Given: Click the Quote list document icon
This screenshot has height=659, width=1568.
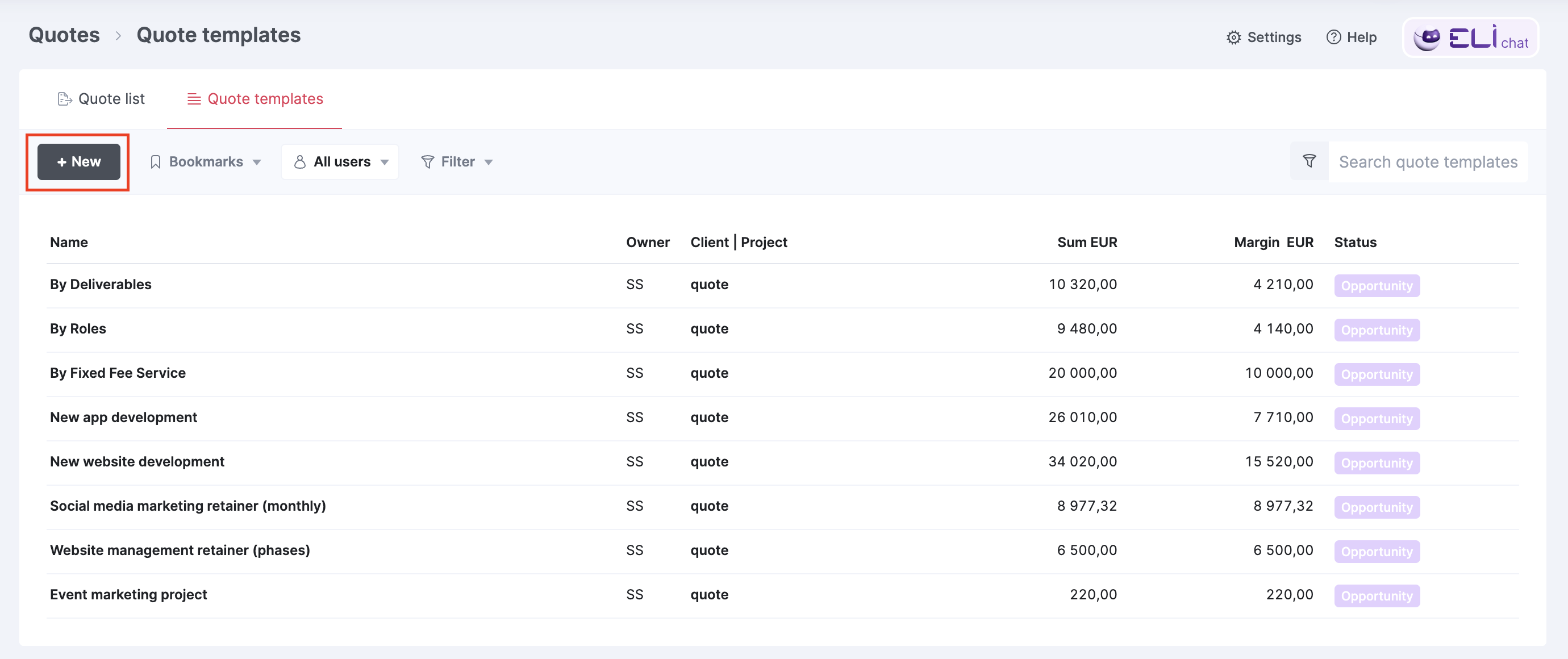Looking at the screenshot, I should click(65, 99).
